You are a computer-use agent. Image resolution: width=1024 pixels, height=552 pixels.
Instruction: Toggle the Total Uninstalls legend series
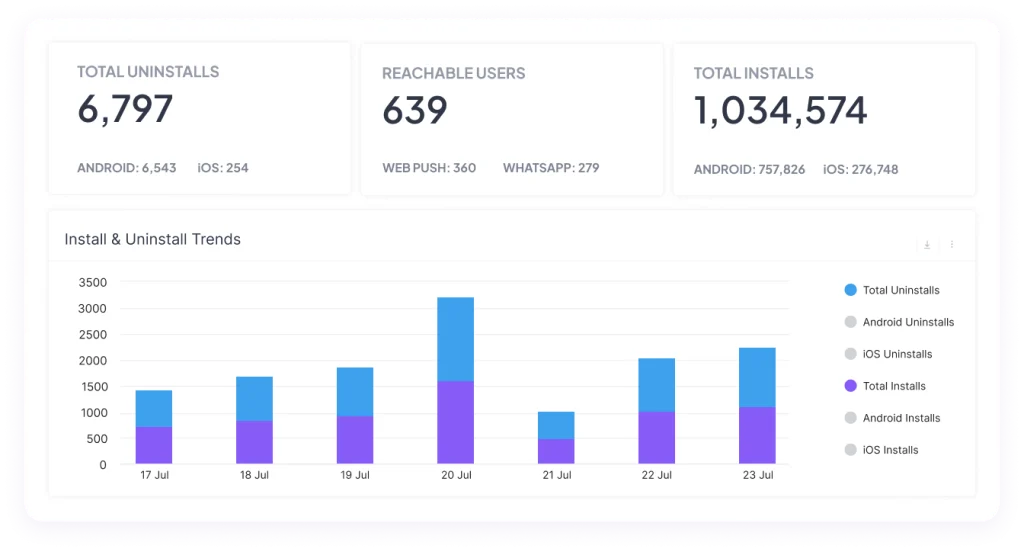892,290
